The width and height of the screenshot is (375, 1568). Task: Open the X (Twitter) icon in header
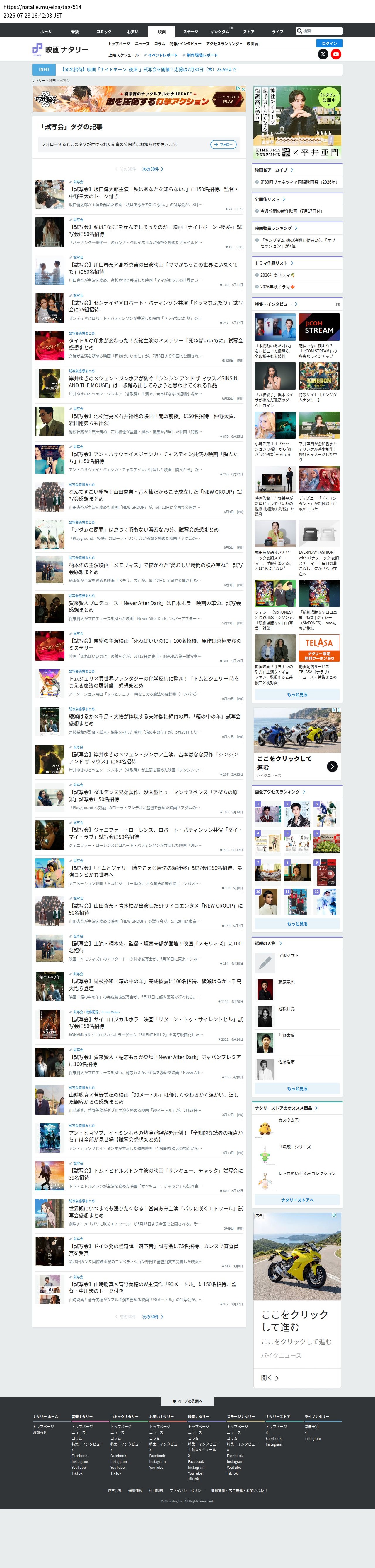click(323, 54)
